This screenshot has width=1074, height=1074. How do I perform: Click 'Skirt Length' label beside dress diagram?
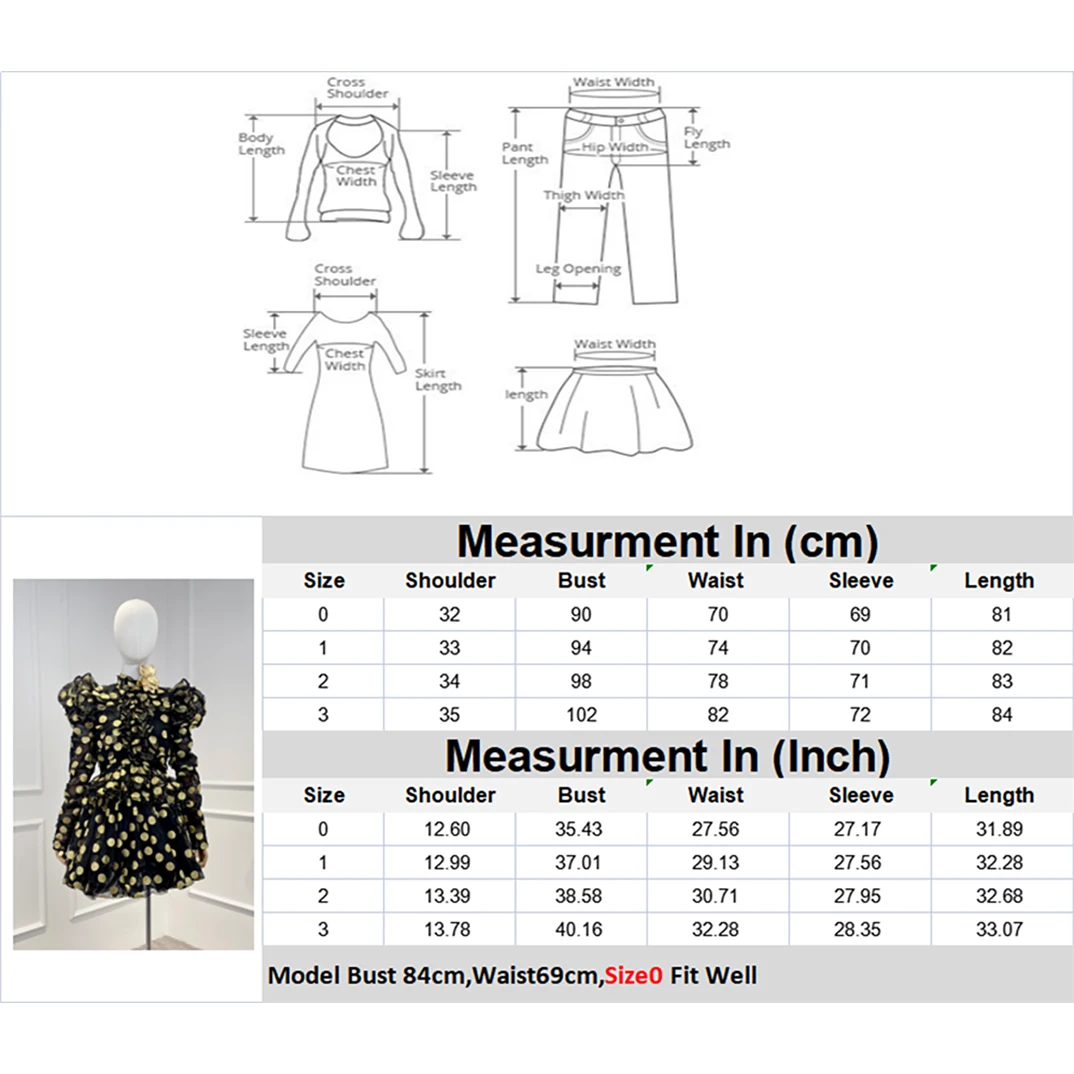(x=438, y=379)
